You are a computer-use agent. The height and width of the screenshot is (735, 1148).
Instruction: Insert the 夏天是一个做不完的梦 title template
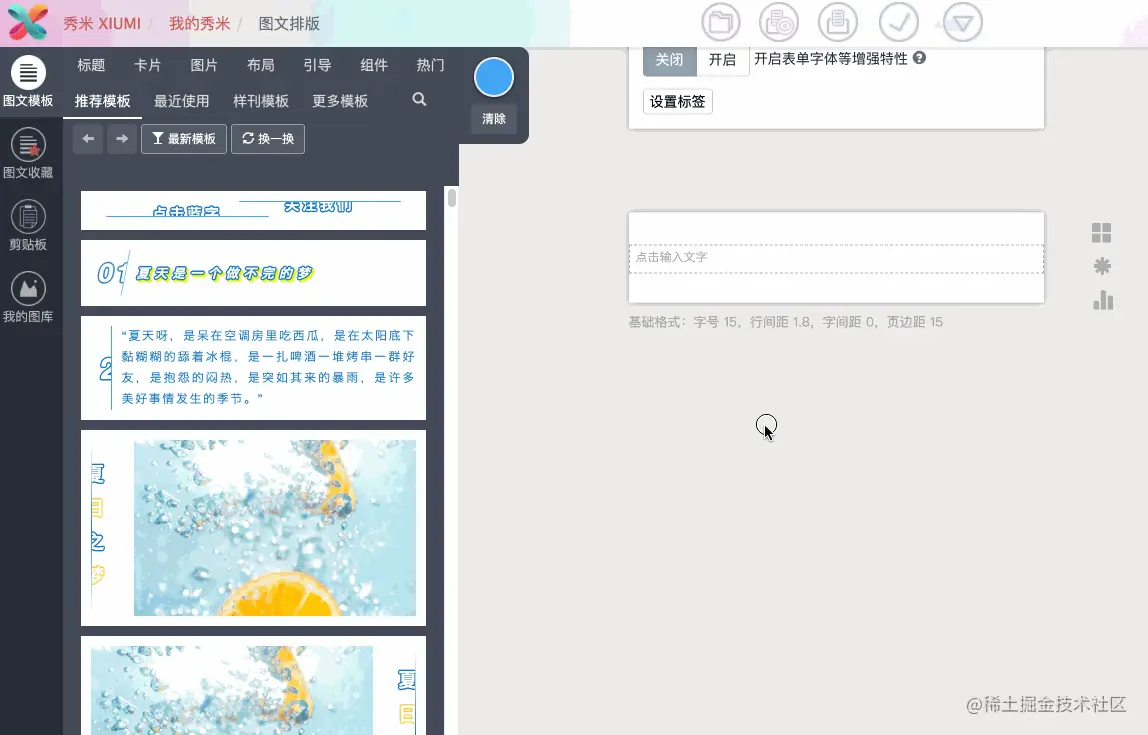click(253, 273)
